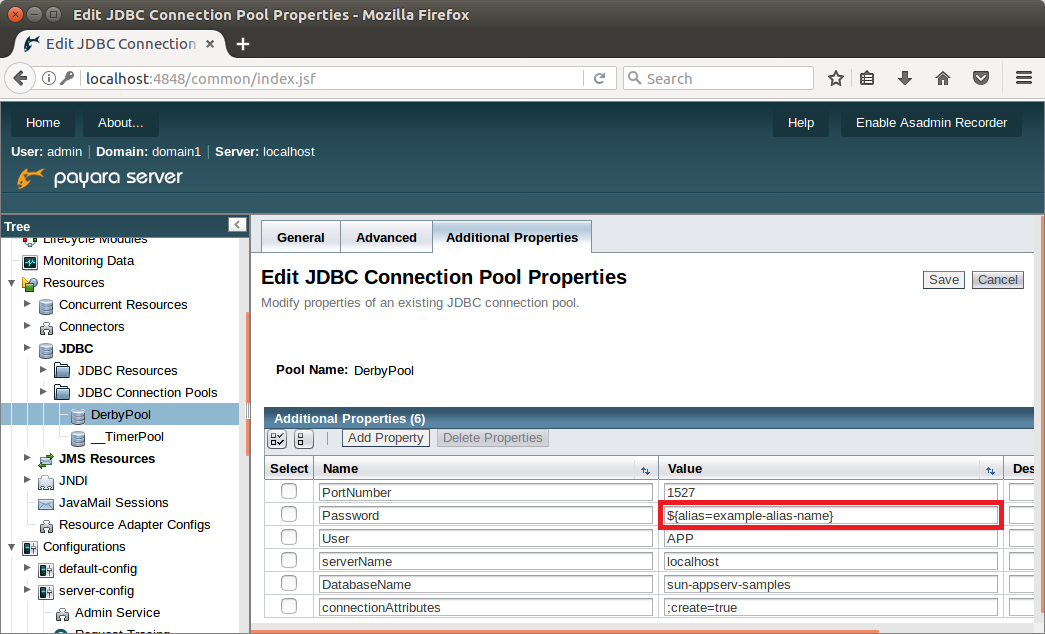Open Pocket icon in toolbar
The height and width of the screenshot is (634, 1045).
pyautogui.click(x=980, y=78)
